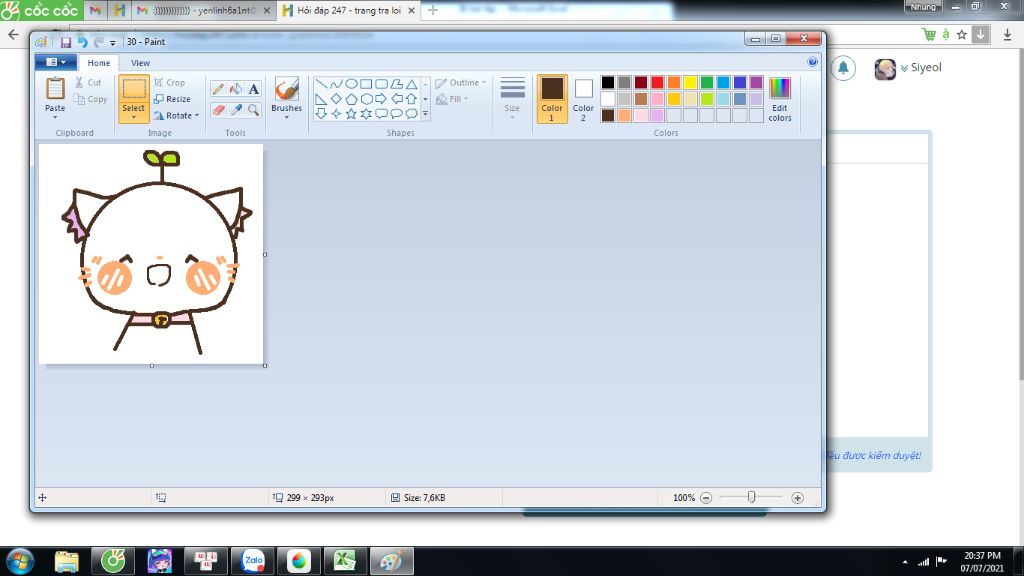Image resolution: width=1024 pixels, height=576 pixels.
Task: Pick the yellow color swatch
Action: (690, 82)
